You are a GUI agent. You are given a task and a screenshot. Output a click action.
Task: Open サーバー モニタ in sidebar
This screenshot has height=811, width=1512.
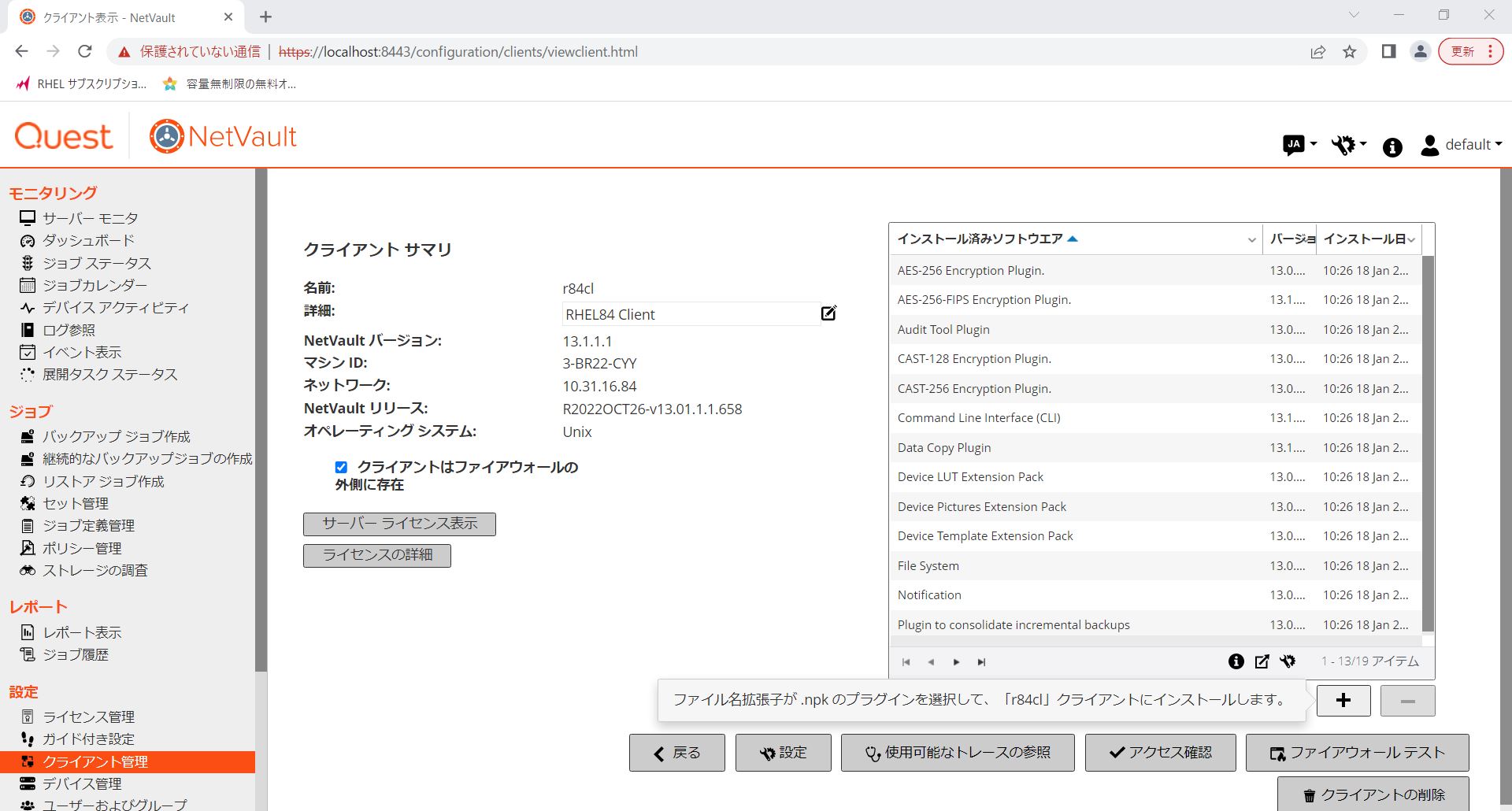90,218
